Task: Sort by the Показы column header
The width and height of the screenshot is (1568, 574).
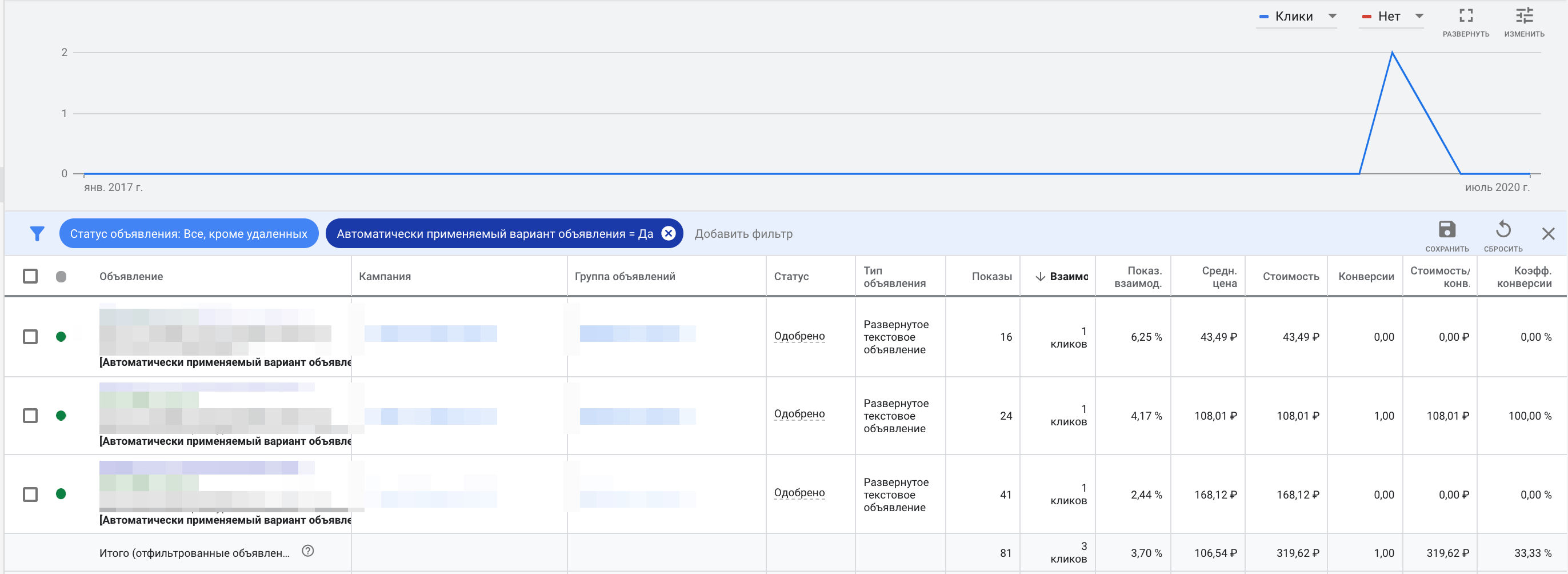Action: pos(991,276)
